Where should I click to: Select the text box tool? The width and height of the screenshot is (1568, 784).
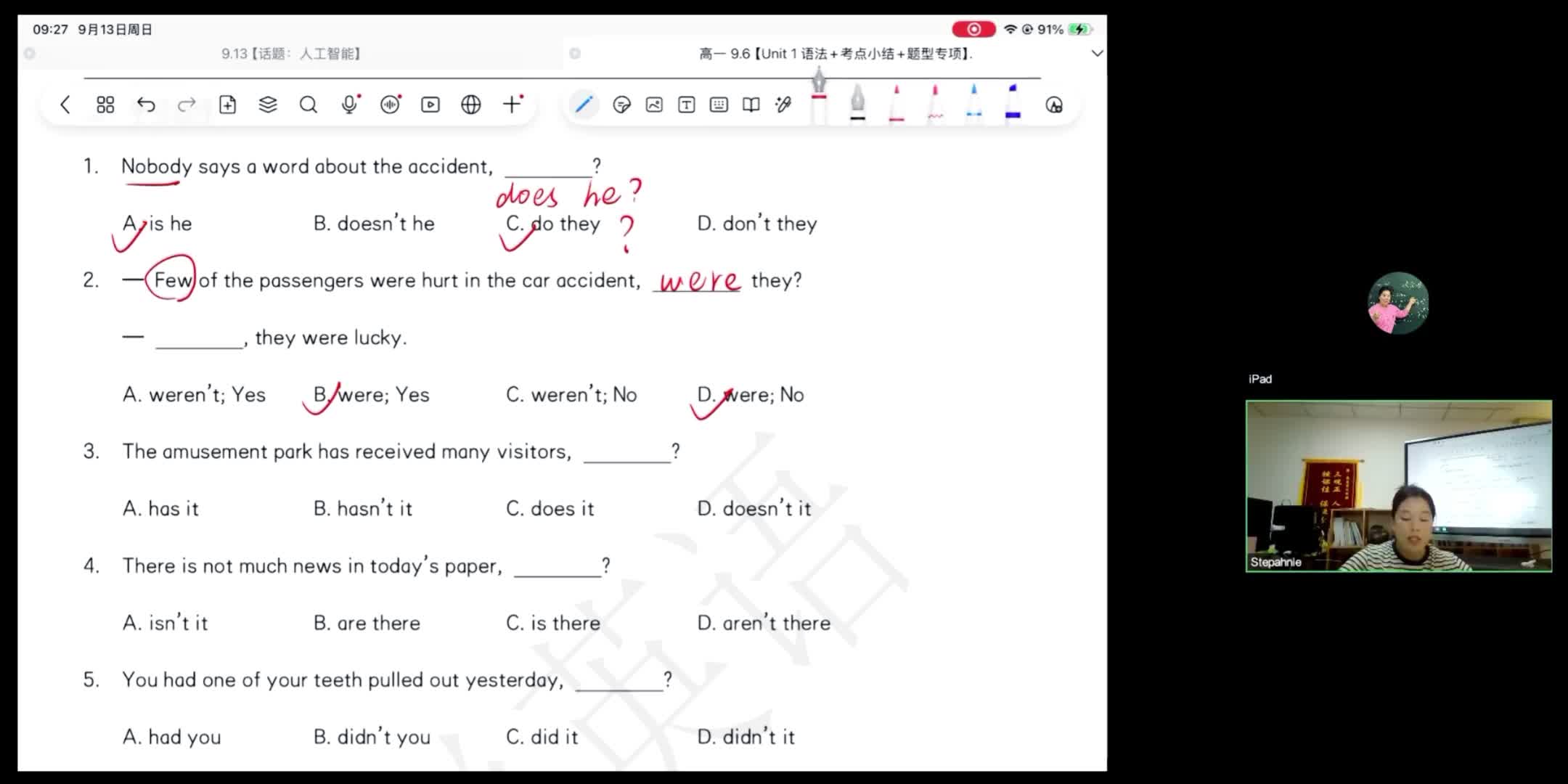(x=686, y=105)
